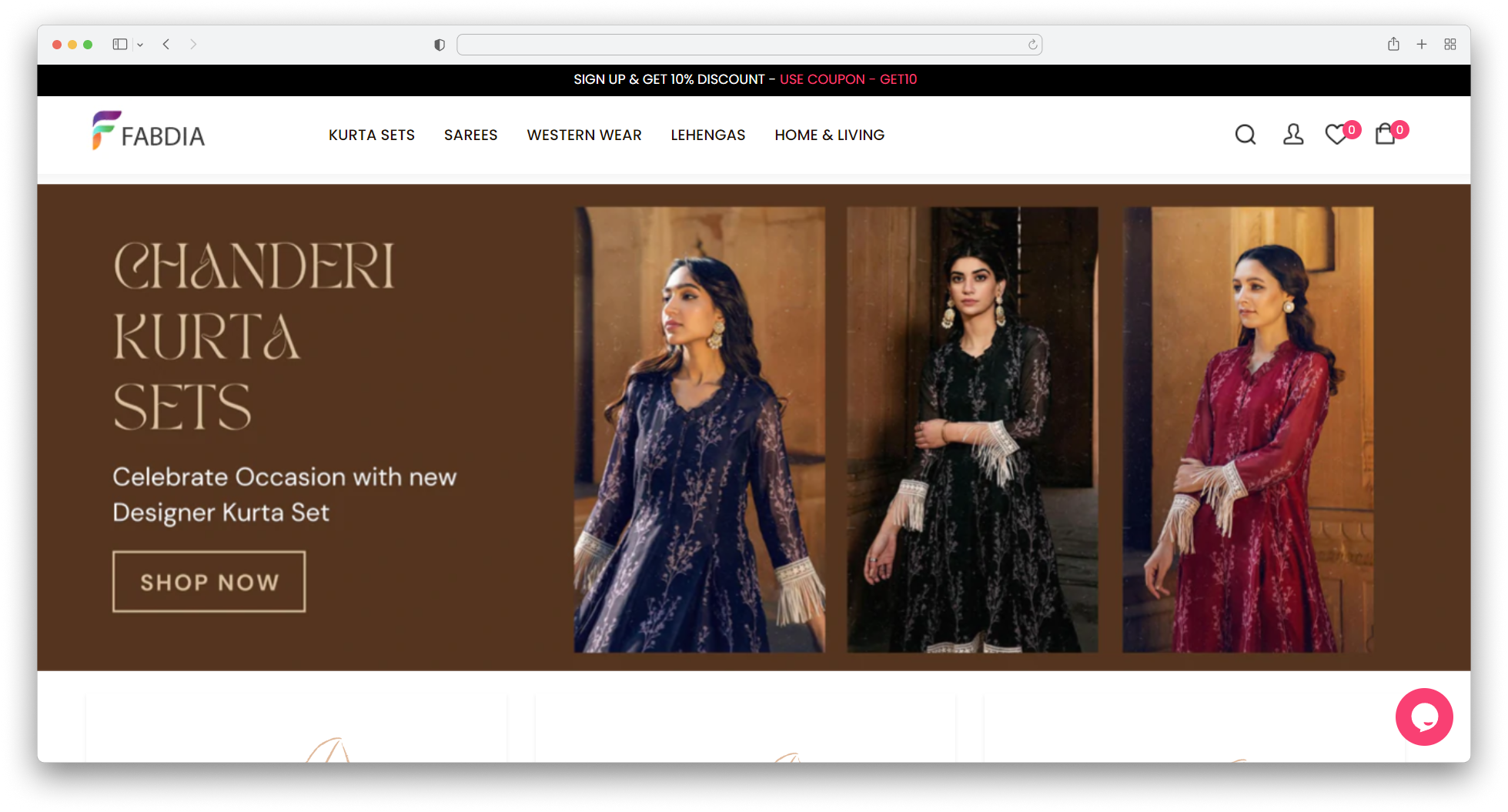Image resolution: width=1508 pixels, height=812 pixels.
Task: Open a new tab with plus icon
Action: [x=1421, y=45]
